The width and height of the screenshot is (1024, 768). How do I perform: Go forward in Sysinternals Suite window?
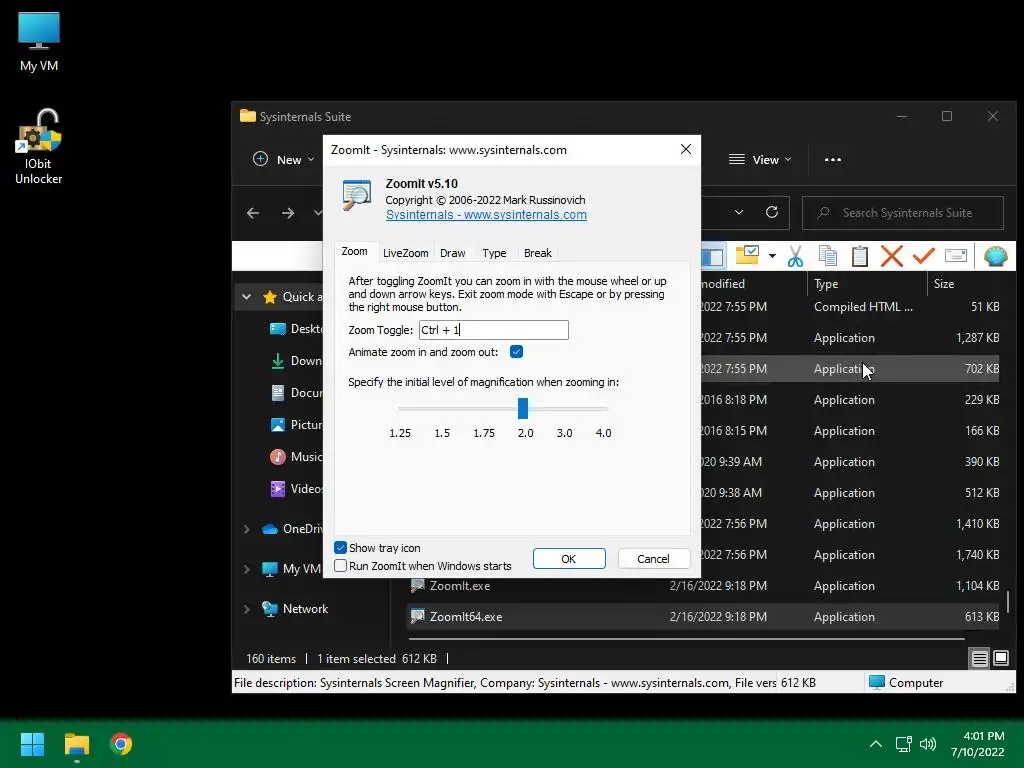(x=287, y=213)
